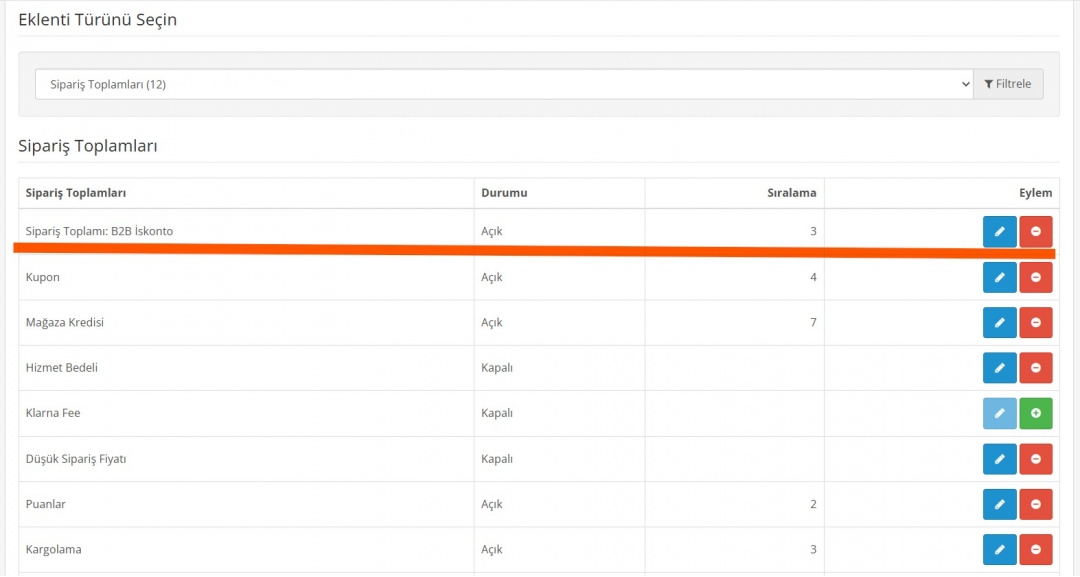Viewport: 1080px width, 577px height.
Task: Edit the Düşük Sipariş Fiyatı entry
Action: point(999,459)
